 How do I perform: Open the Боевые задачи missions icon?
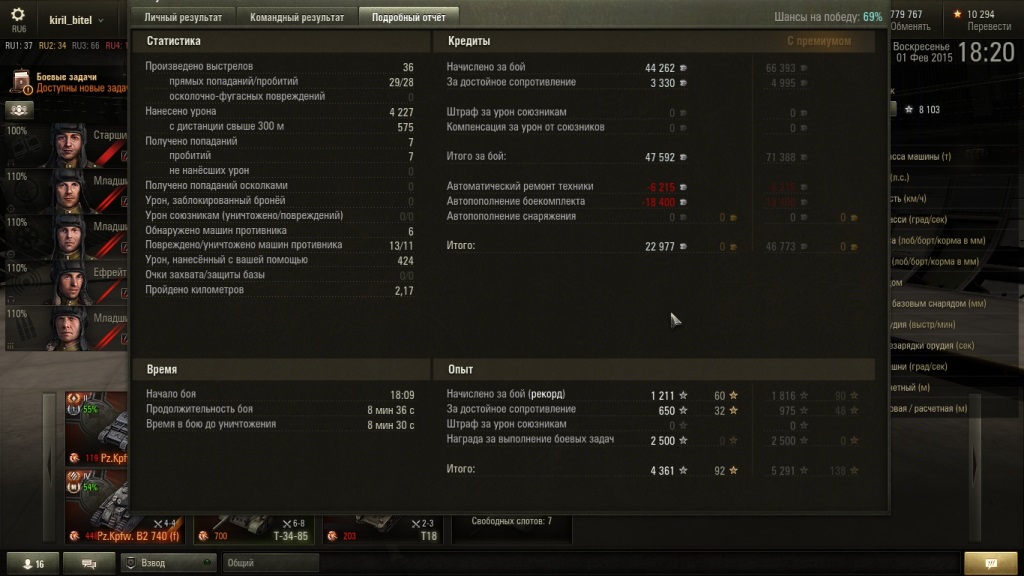pyautogui.click(x=22, y=82)
